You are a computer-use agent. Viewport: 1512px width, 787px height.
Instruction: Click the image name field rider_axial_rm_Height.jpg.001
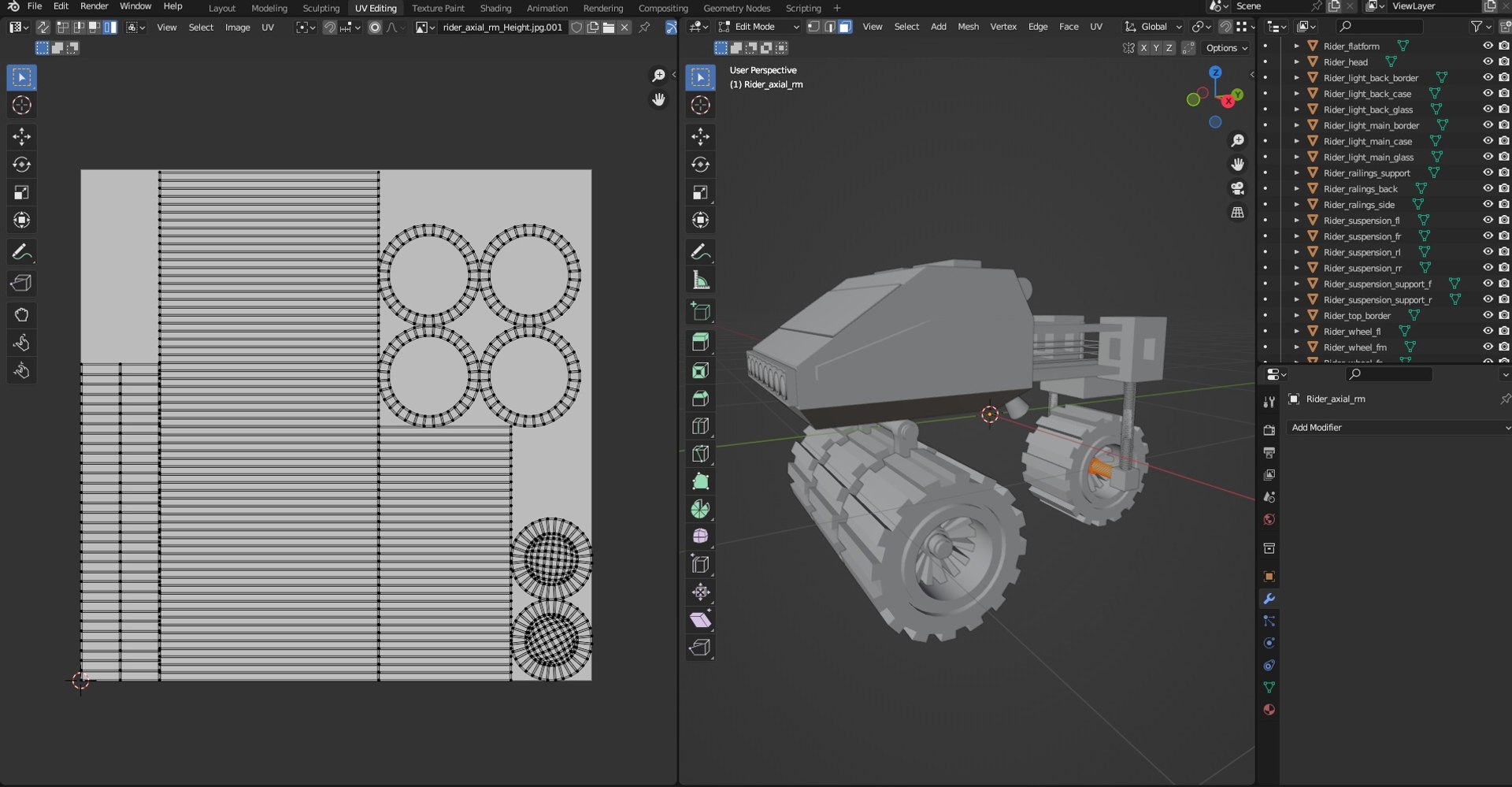[x=502, y=28]
